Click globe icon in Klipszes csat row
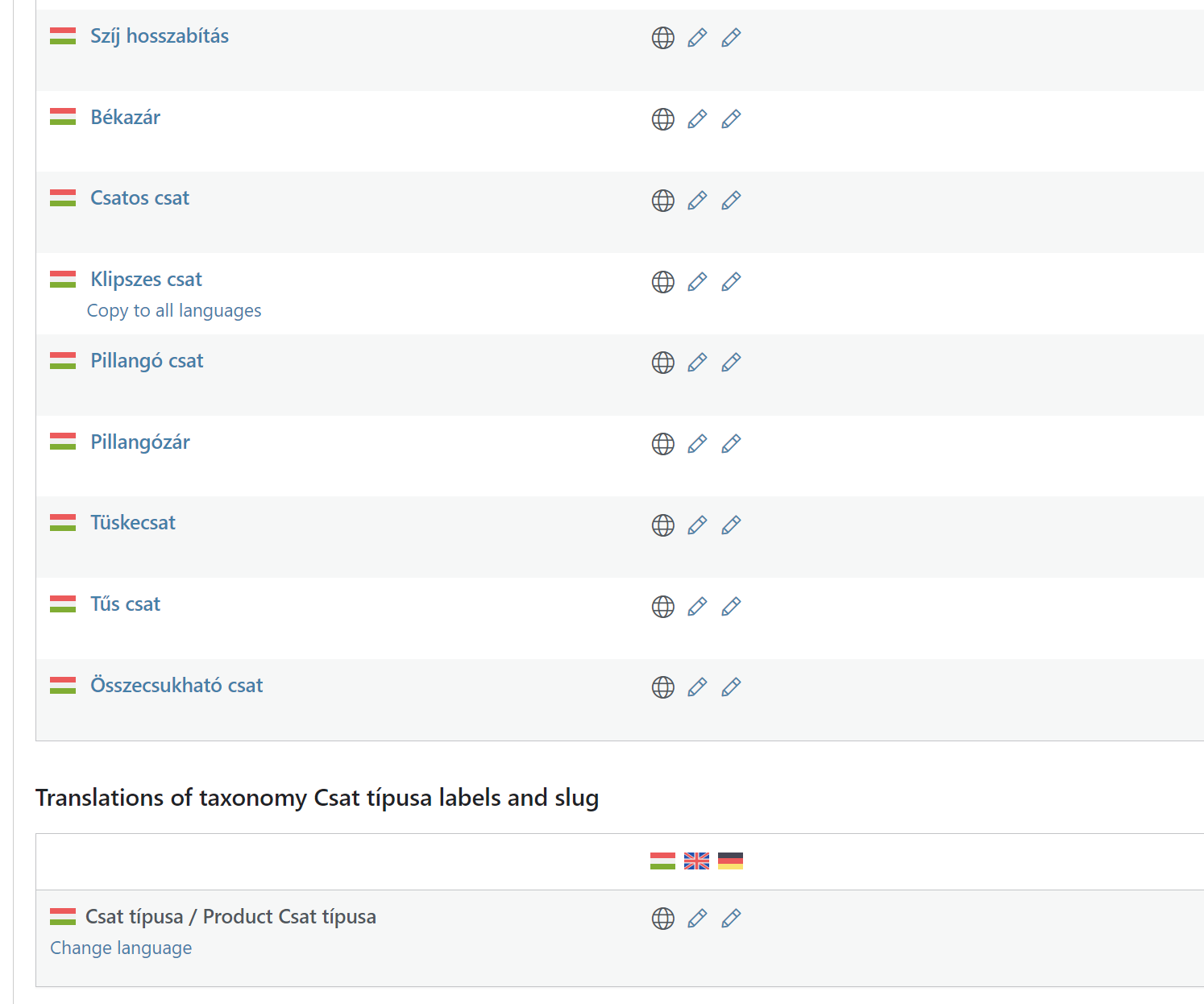Screen dimensions: 1204x1004 (x=662, y=282)
